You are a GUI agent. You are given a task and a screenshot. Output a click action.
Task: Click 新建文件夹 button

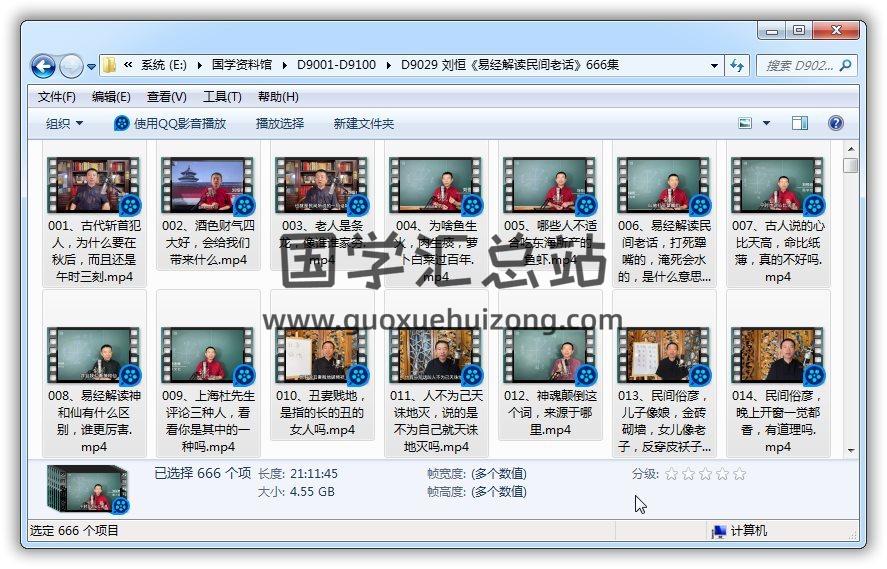(364, 123)
